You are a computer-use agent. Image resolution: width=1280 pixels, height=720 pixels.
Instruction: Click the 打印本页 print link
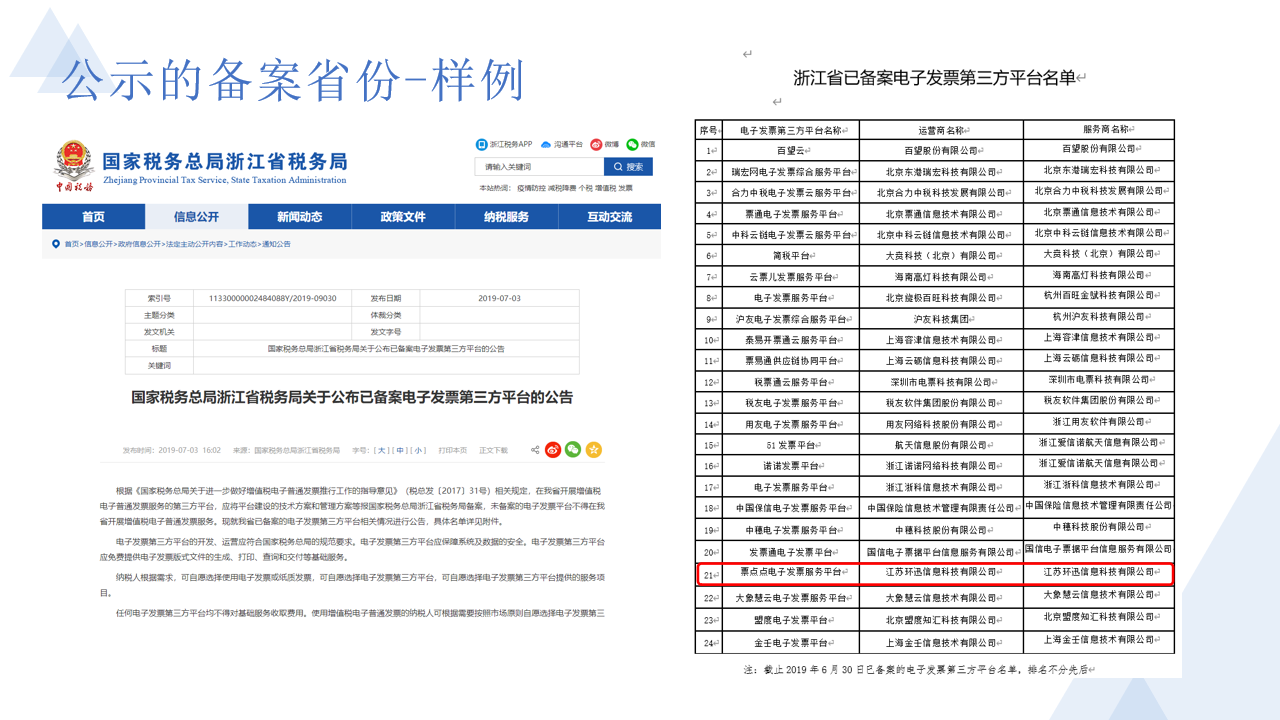pos(453,451)
